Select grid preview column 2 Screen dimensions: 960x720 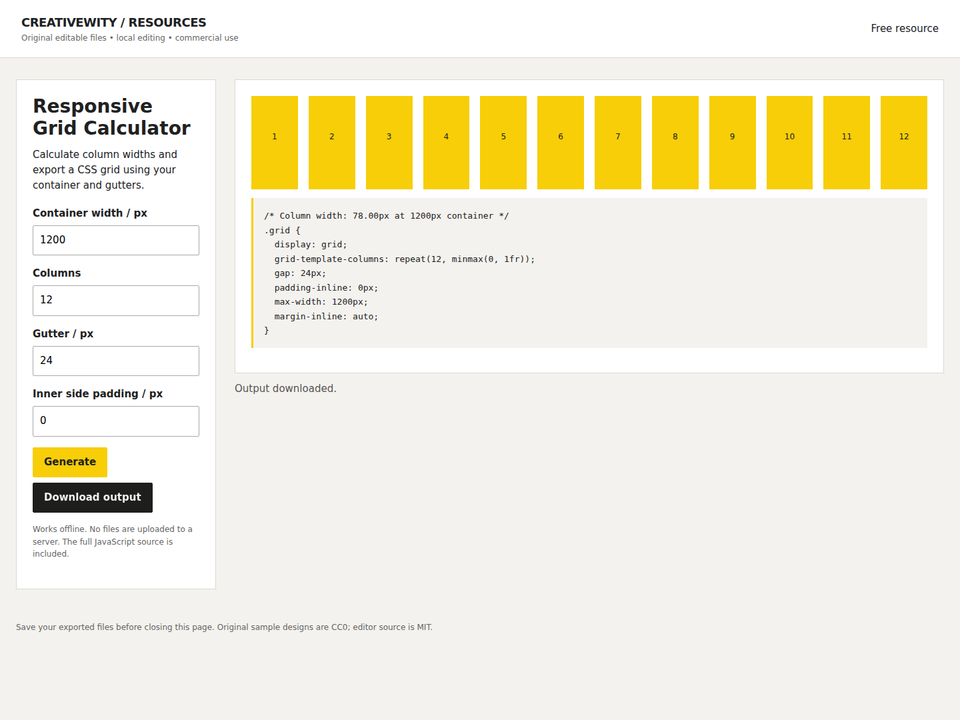(x=332, y=142)
